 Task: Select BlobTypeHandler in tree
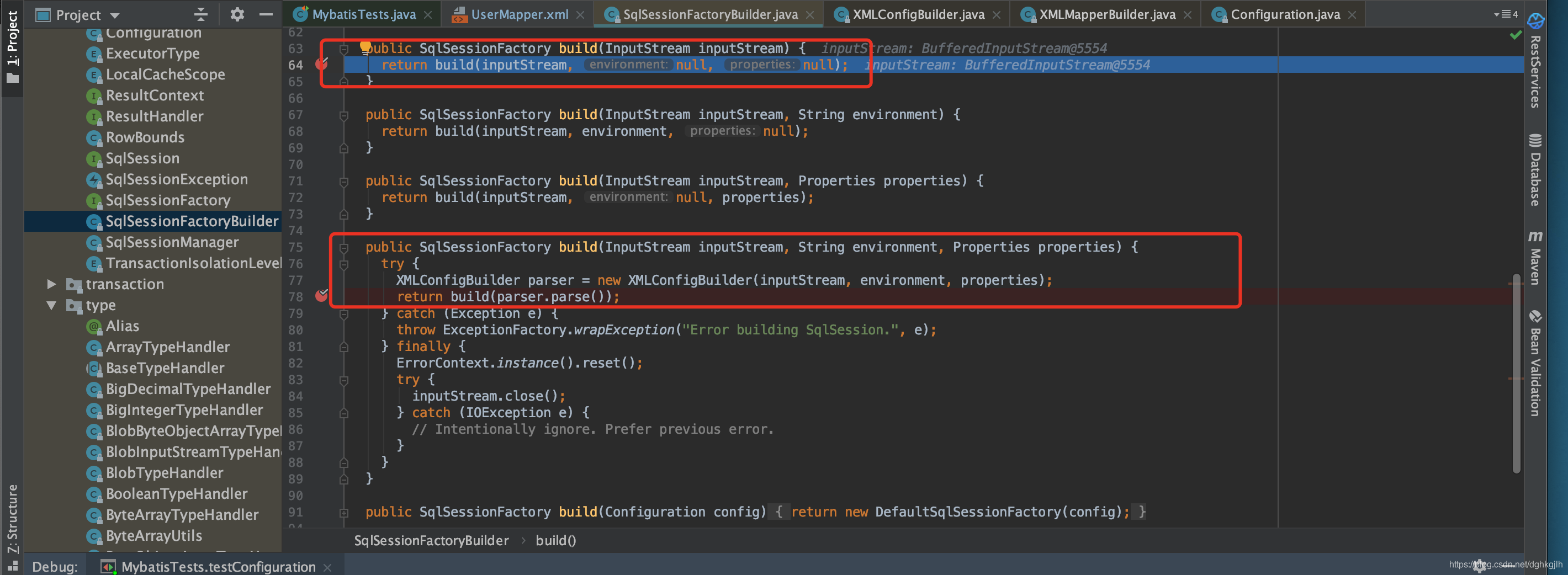[165, 473]
